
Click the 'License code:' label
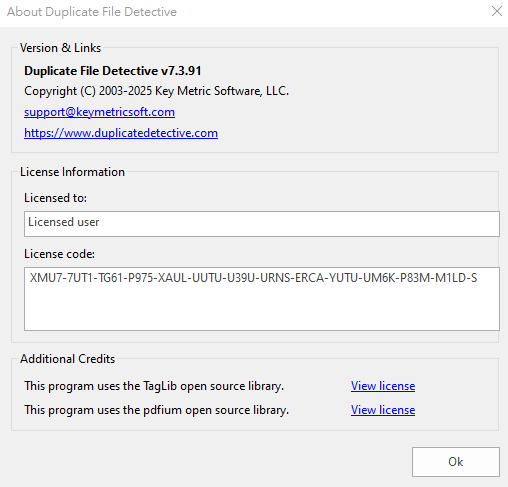tap(59, 254)
